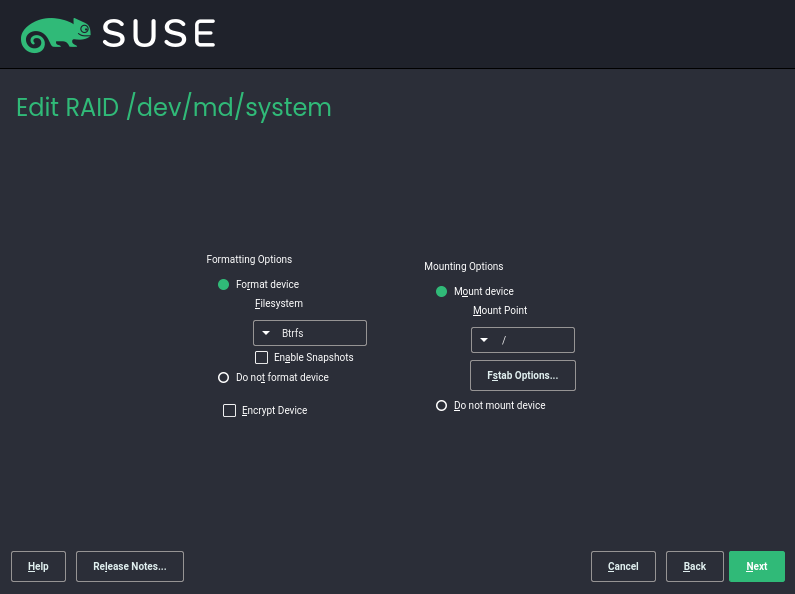
Task: Open the Filesystem dropdown arrow
Action: [x=267, y=333]
